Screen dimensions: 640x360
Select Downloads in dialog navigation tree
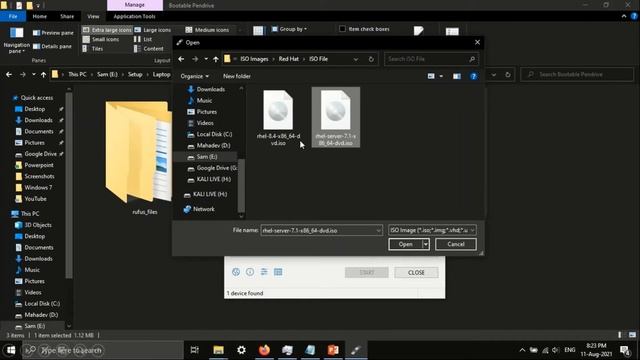click(x=211, y=89)
